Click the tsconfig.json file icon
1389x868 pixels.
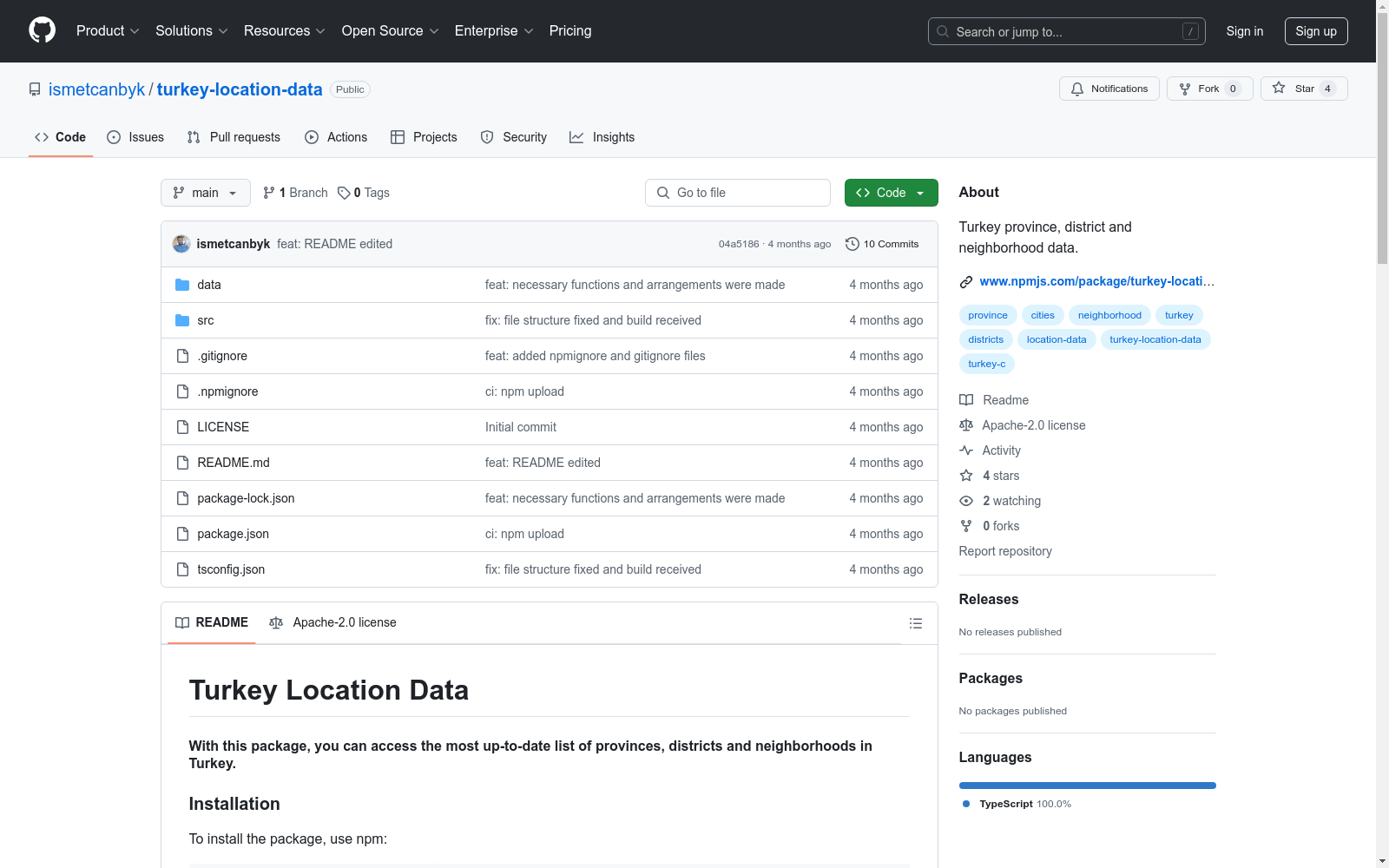182,569
